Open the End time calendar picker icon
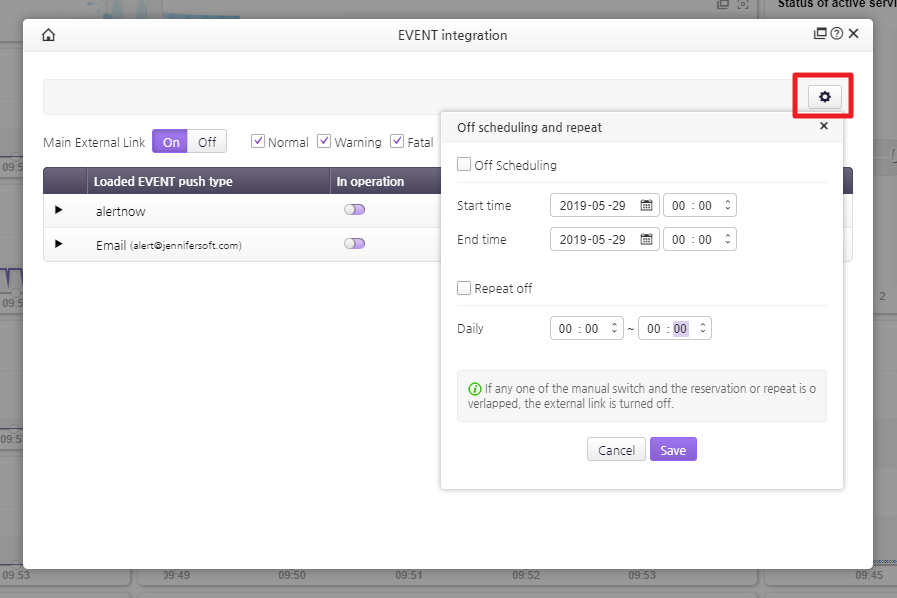Image resolution: width=897 pixels, height=598 pixels. pyautogui.click(x=646, y=240)
